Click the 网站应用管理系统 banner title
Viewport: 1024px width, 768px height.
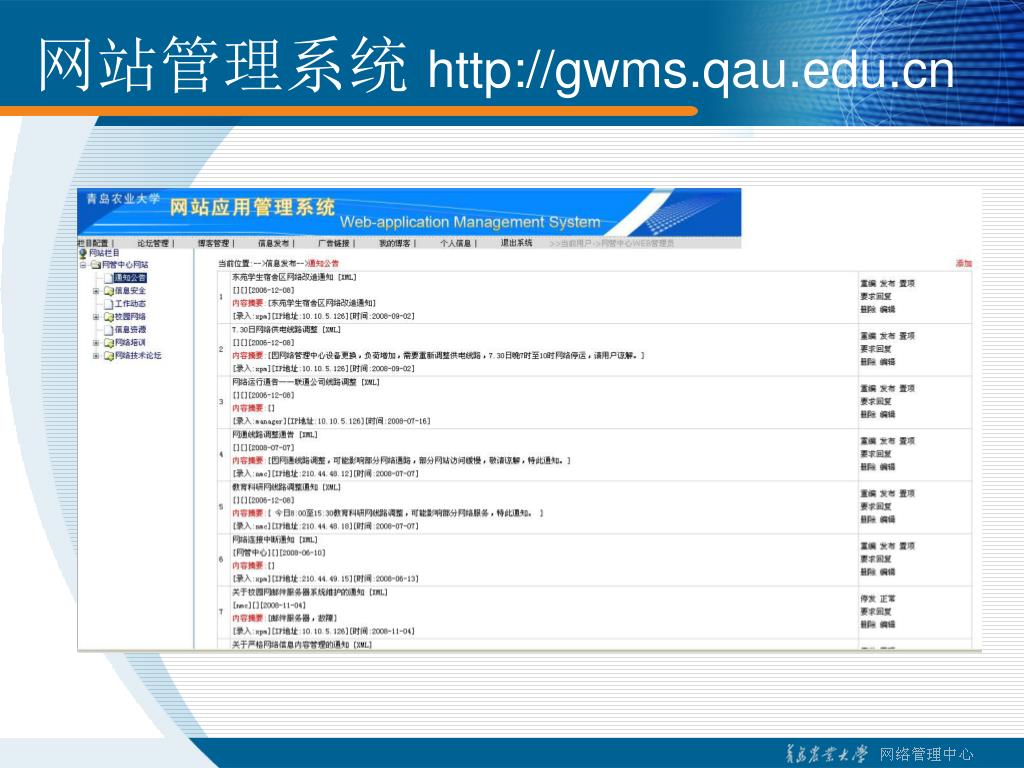[252, 207]
